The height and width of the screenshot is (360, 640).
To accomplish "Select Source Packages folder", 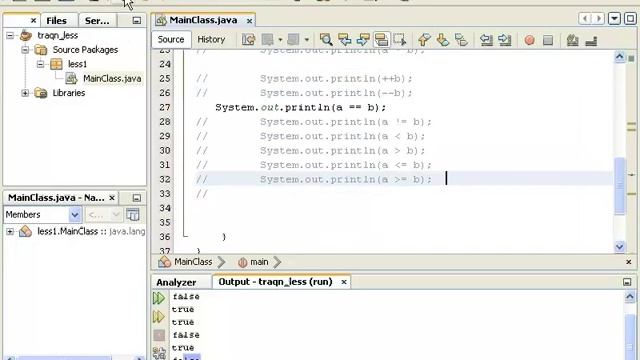I will 85,50.
